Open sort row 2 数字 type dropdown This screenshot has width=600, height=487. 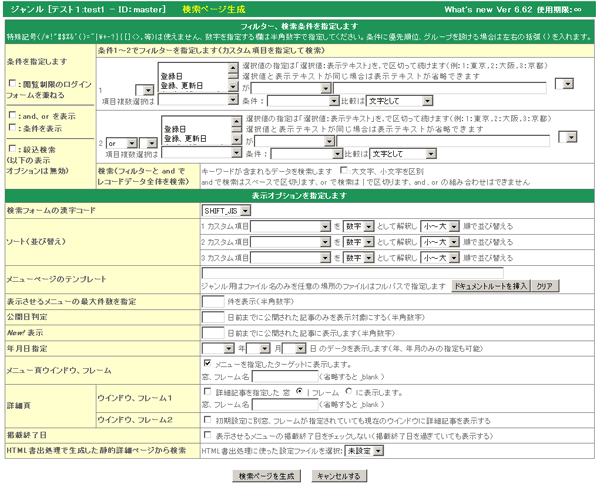[x=359, y=242]
